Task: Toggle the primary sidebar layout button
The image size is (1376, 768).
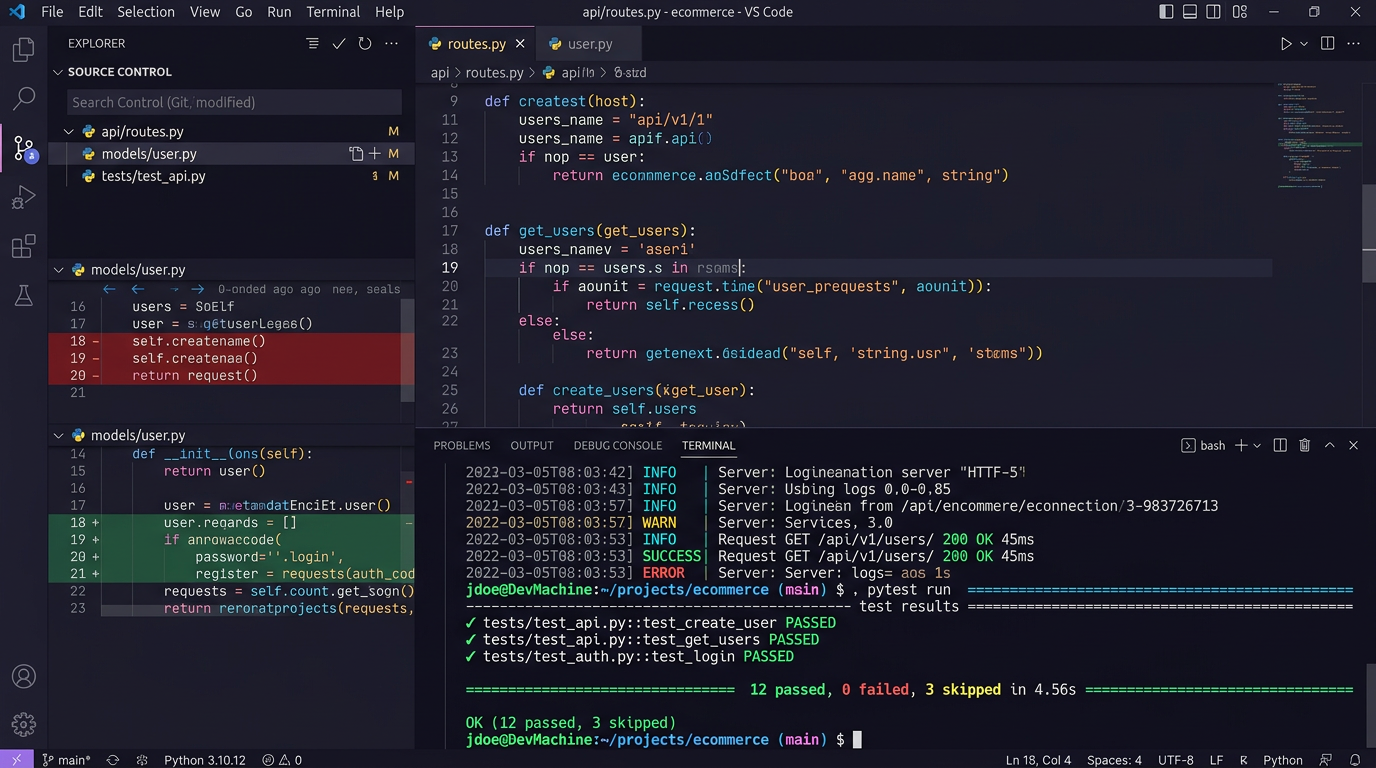Action: 1166,12
